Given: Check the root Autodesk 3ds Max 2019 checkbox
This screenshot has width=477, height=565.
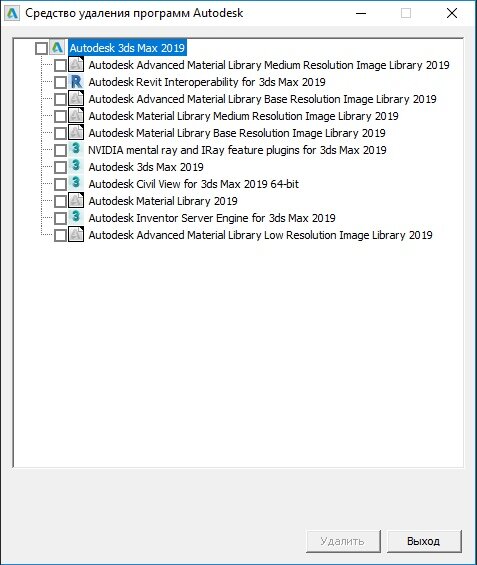Looking at the screenshot, I should (x=41, y=48).
